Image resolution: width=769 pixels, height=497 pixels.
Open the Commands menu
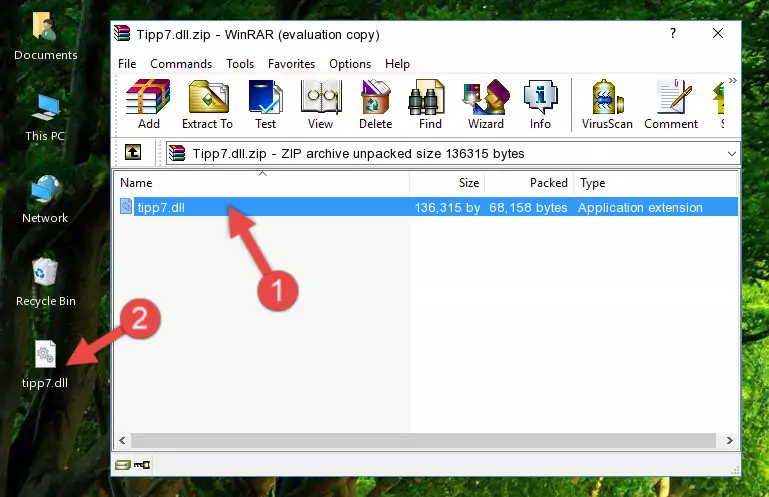click(181, 64)
